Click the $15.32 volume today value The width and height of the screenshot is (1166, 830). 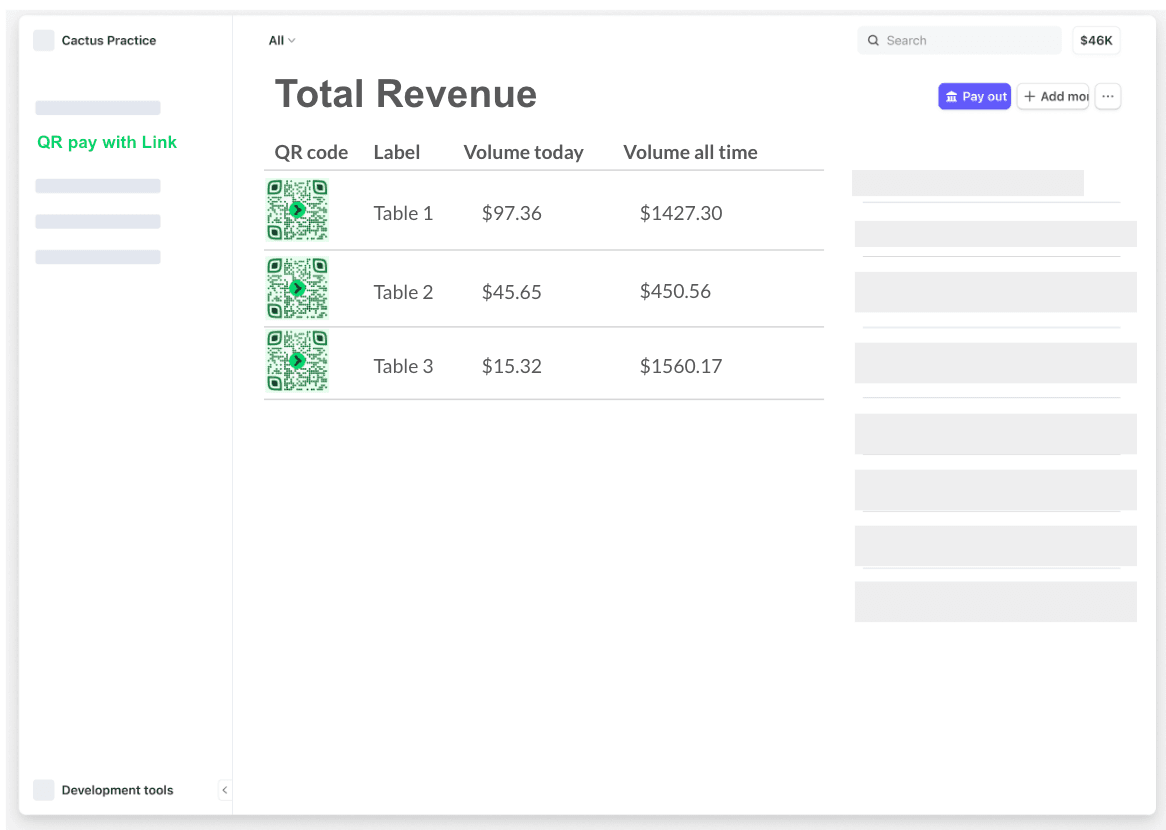pyautogui.click(x=512, y=366)
